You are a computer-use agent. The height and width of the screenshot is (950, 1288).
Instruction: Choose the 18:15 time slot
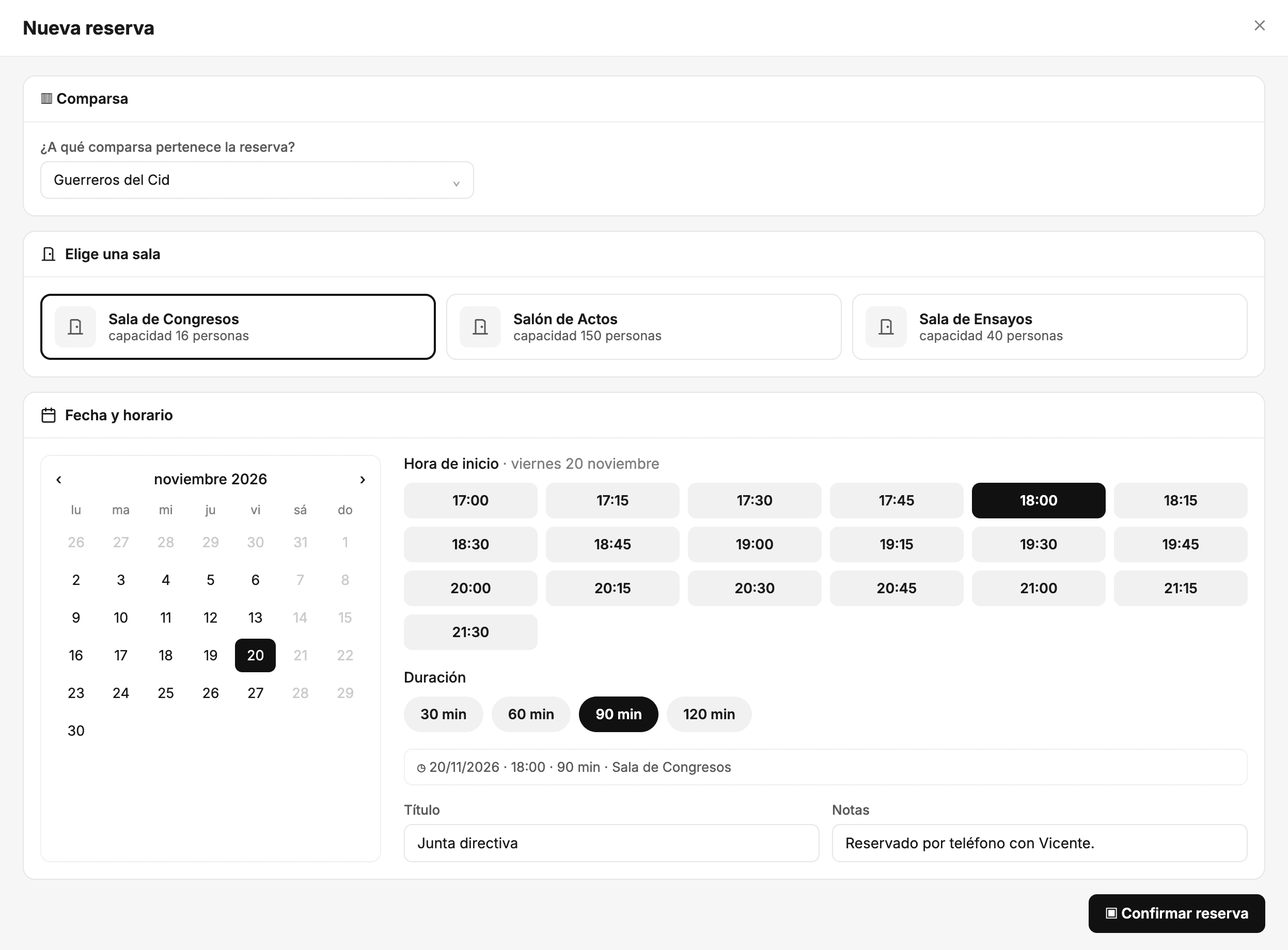coord(1181,500)
